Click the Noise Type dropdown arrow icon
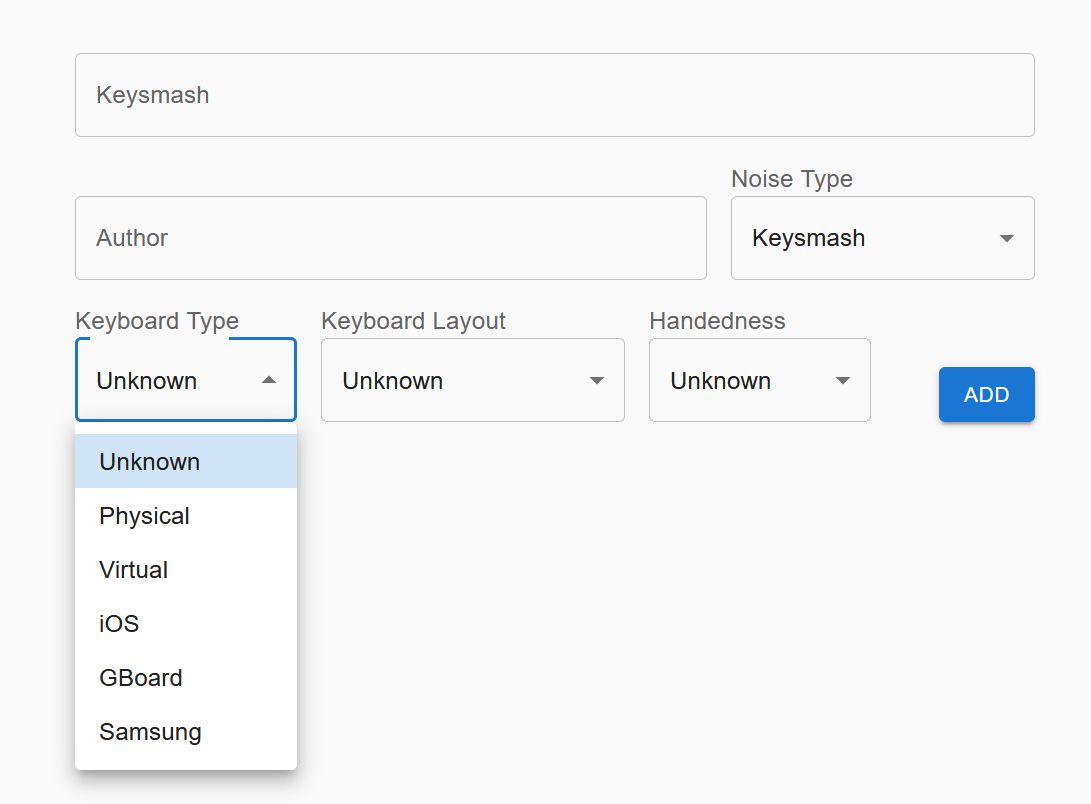This screenshot has width=1091, height=804. pos(1007,238)
